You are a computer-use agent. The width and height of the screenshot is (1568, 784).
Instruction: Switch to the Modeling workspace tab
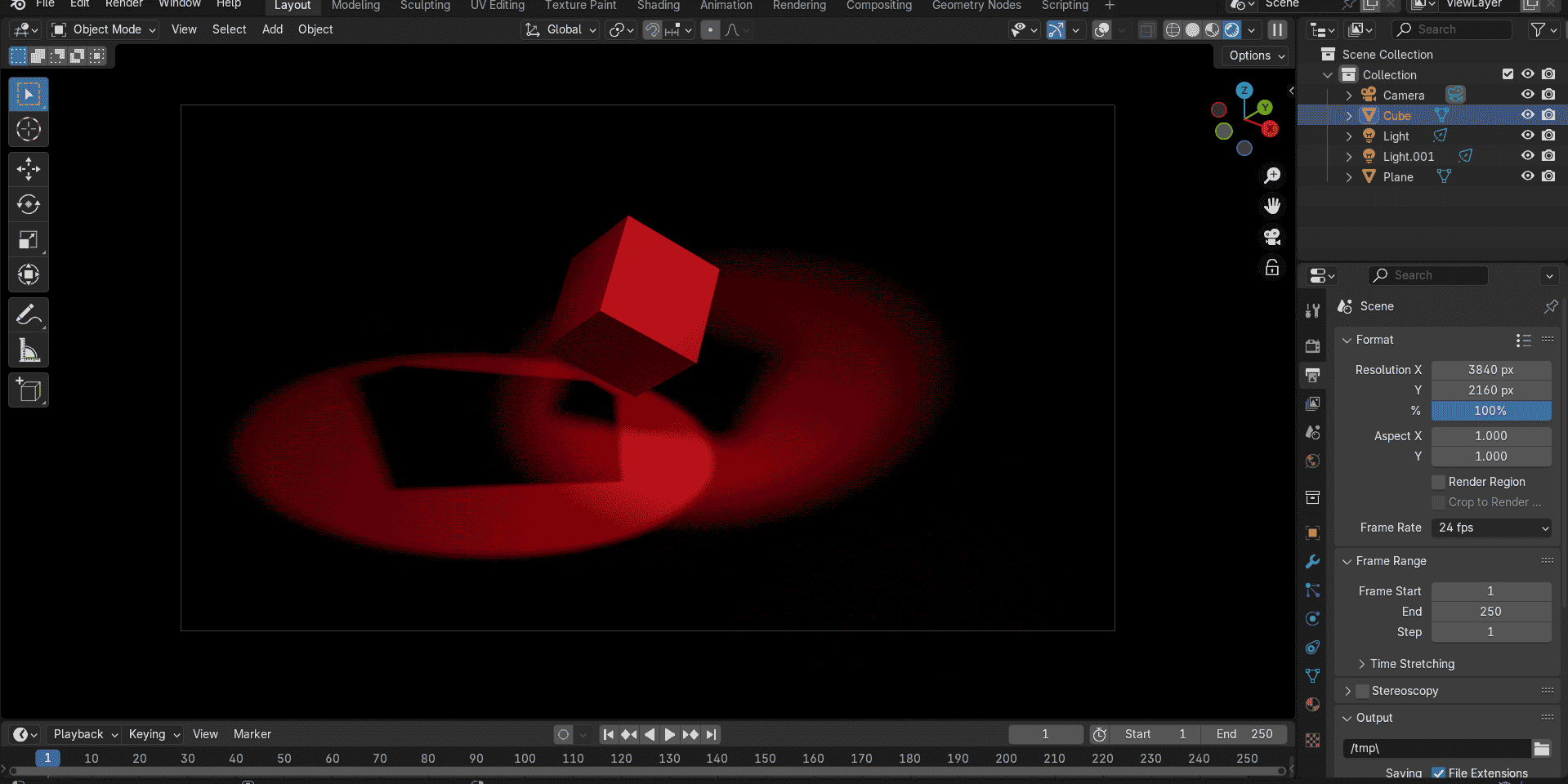355,5
